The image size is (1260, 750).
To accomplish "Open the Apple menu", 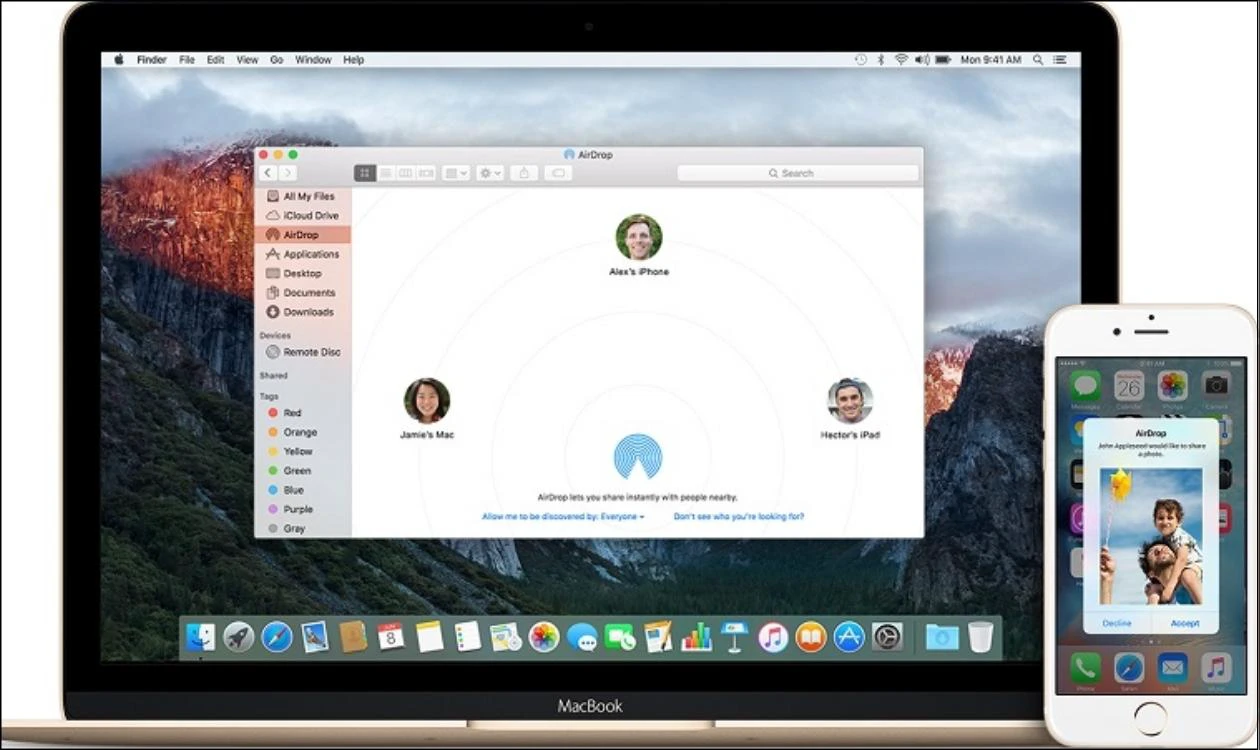I will coord(118,60).
